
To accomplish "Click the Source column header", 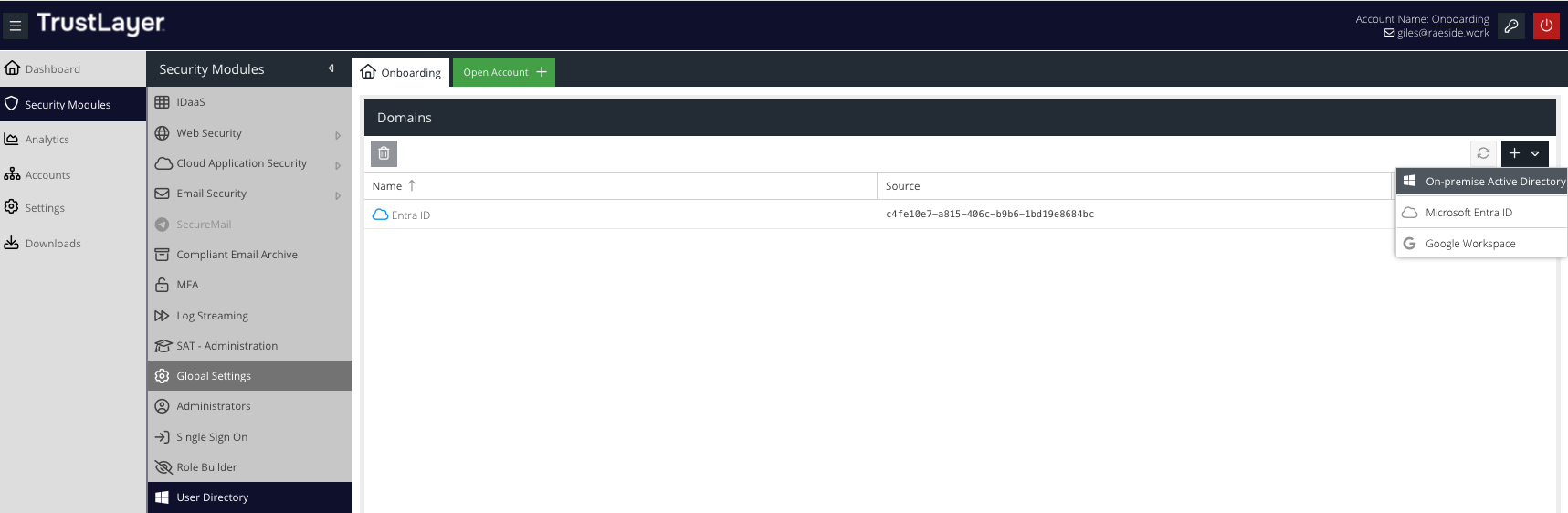I will tap(1133, 186).
